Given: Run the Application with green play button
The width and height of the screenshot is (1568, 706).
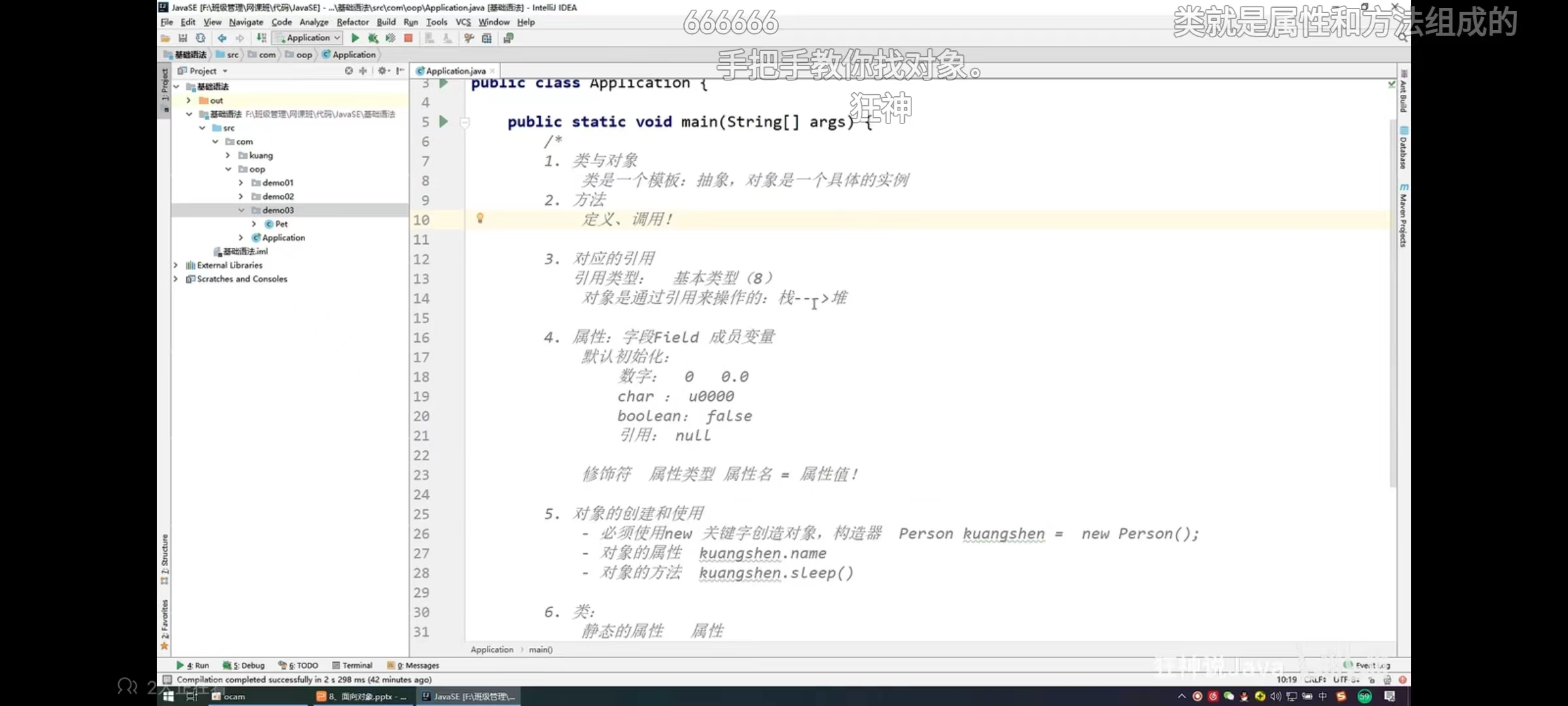Looking at the screenshot, I should (x=355, y=38).
